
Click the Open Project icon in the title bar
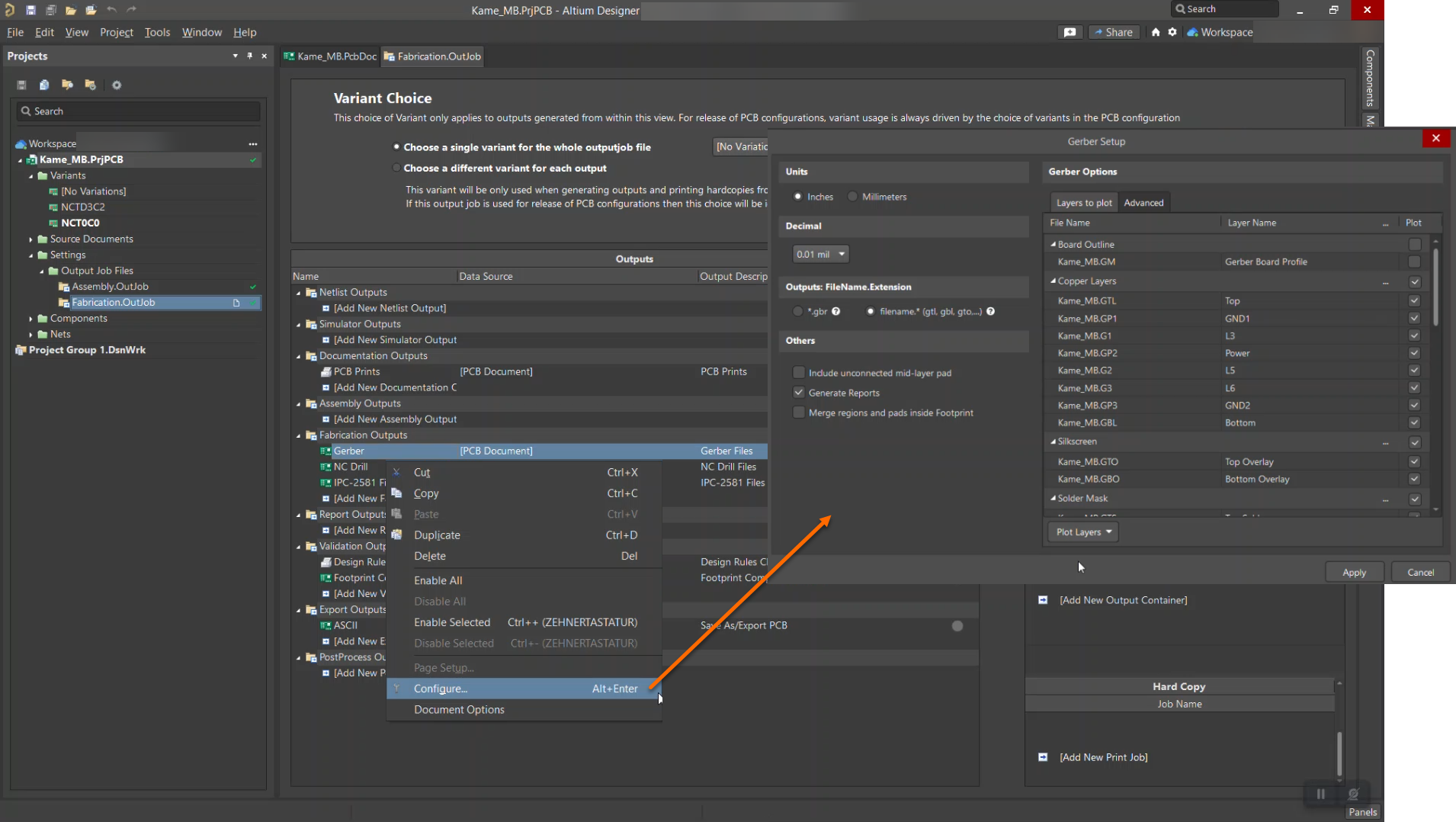coord(91,10)
